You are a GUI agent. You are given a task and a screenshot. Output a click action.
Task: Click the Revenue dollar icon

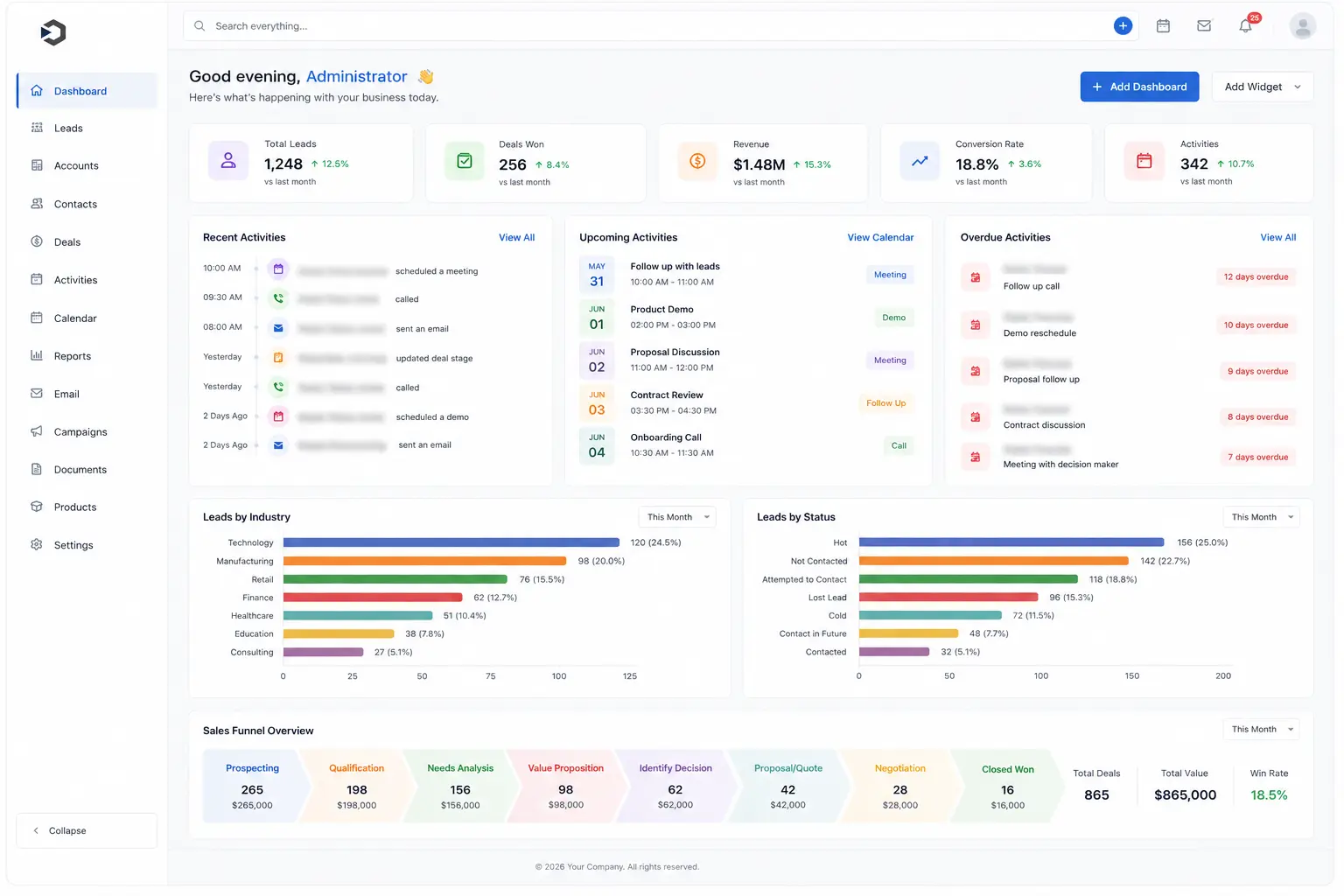click(x=697, y=161)
